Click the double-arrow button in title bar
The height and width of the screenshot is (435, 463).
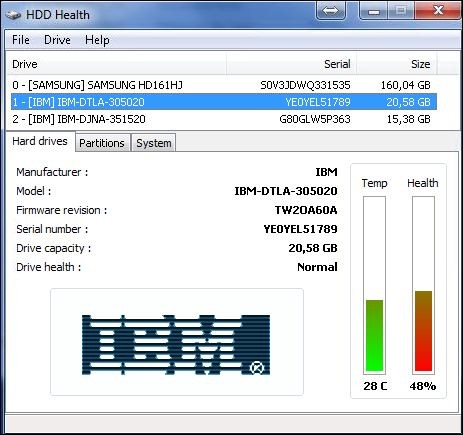pos(330,11)
